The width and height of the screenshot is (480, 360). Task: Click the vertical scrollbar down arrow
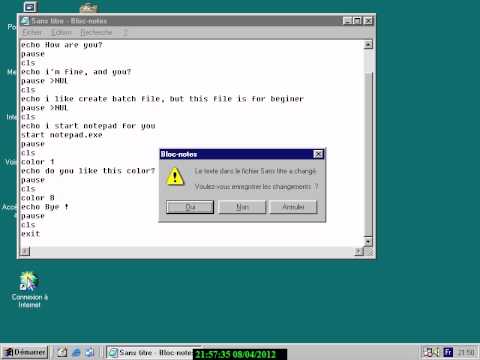point(368,241)
